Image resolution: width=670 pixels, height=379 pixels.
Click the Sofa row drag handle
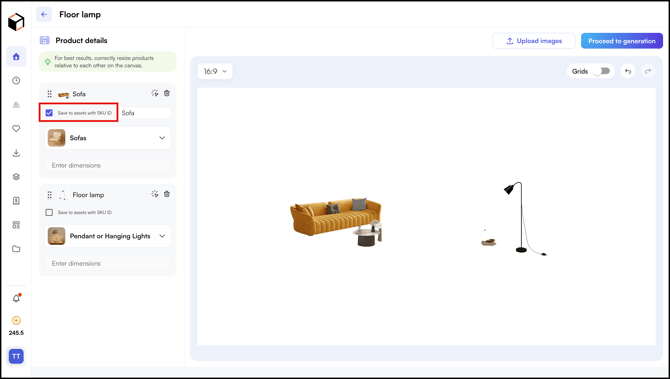coord(50,94)
